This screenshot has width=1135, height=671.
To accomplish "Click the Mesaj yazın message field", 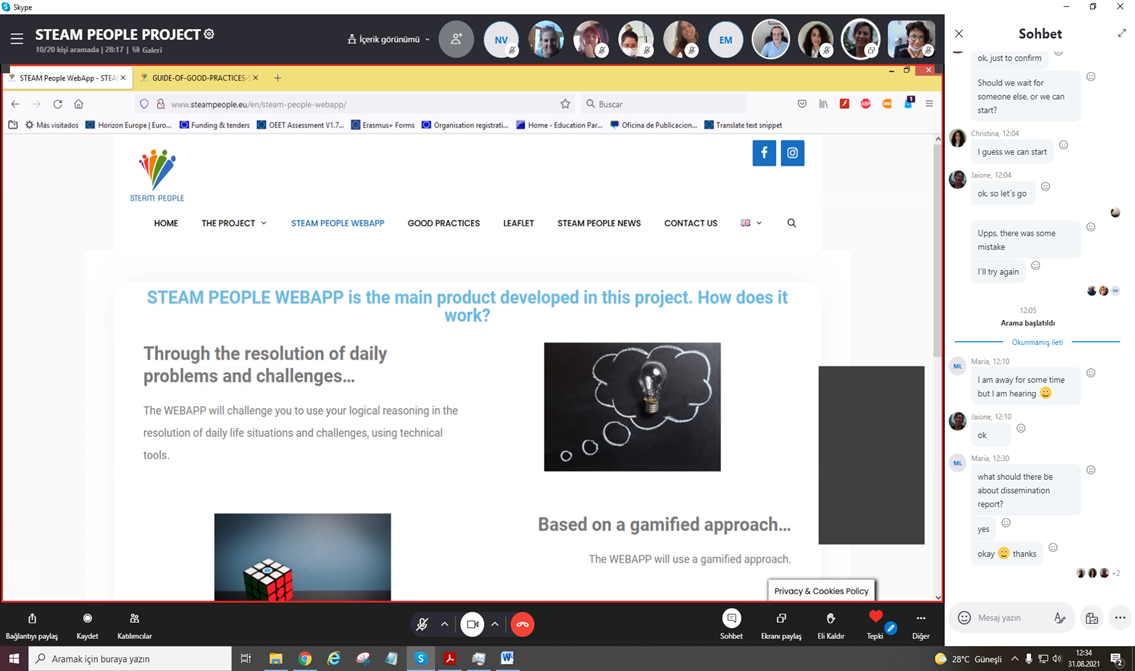I will [1010, 618].
